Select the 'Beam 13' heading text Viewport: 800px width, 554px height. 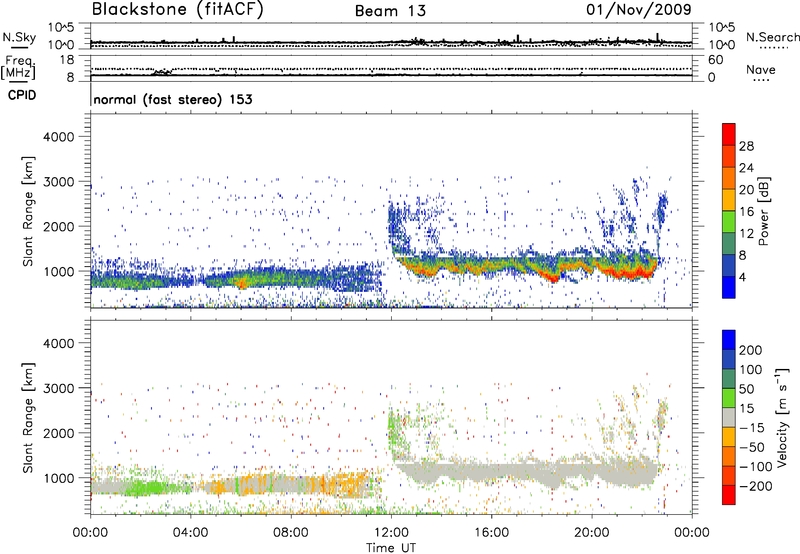point(390,11)
